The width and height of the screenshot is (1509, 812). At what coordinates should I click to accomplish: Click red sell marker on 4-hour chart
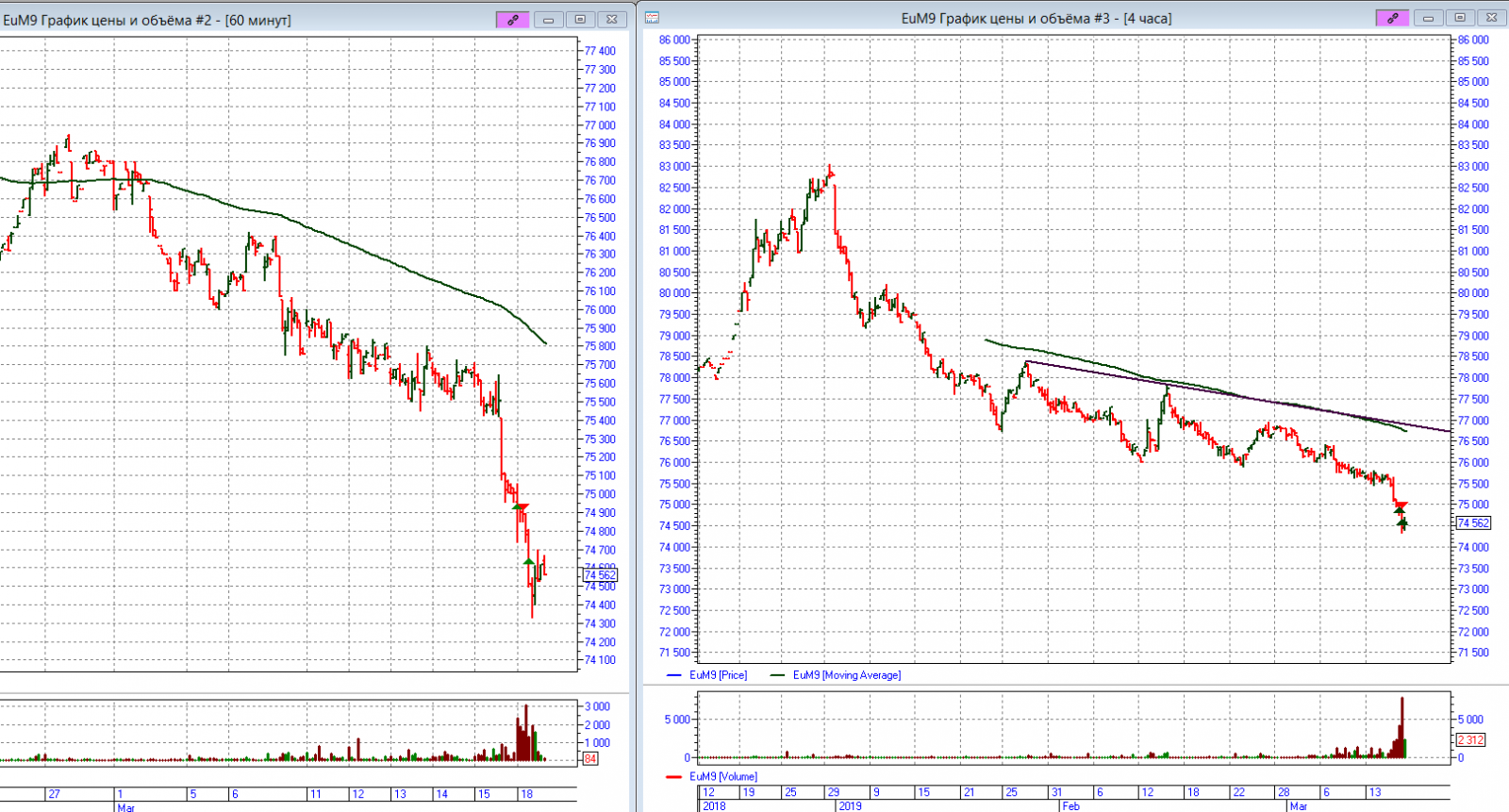1401,505
